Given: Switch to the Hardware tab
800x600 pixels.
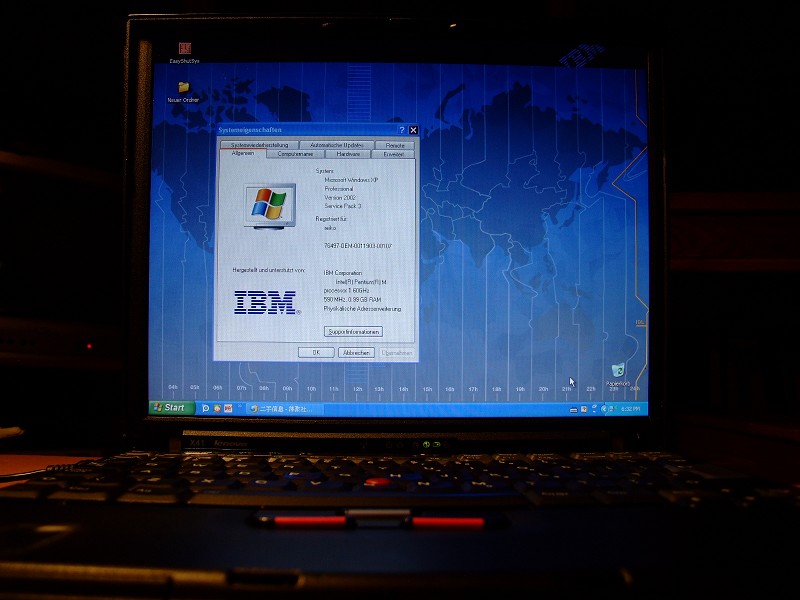Looking at the screenshot, I should click(x=348, y=154).
